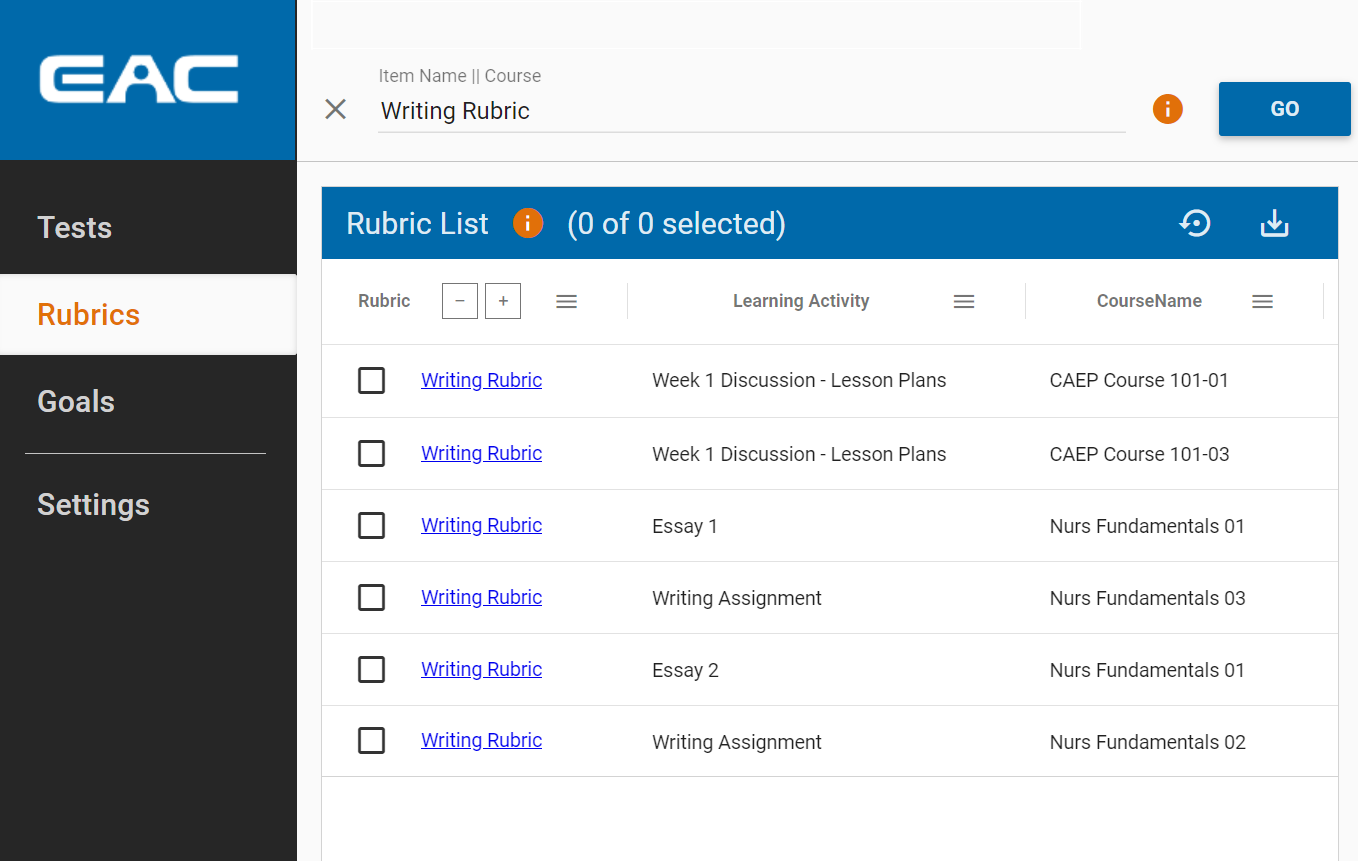This screenshot has height=861, width=1358.
Task: Select the Essay 1 rubric checkbox
Action: click(371, 525)
